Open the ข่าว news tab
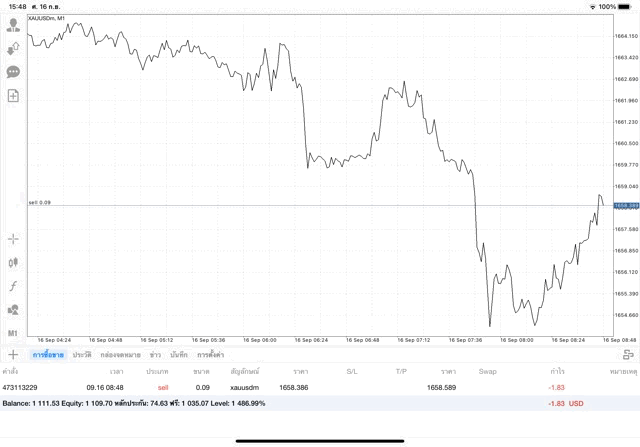The width and height of the screenshot is (640, 447). (155, 354)
